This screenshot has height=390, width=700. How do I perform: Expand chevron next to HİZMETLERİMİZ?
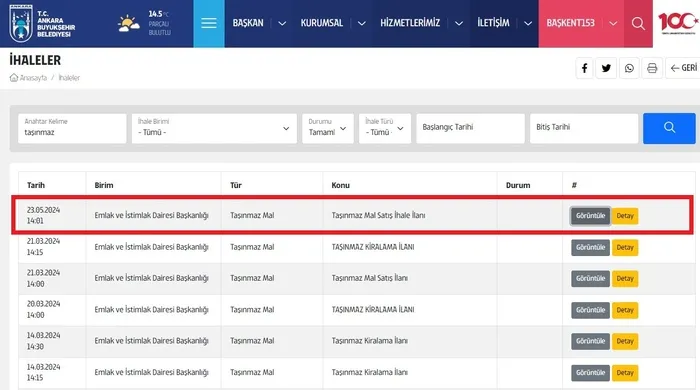pos(458,24)
